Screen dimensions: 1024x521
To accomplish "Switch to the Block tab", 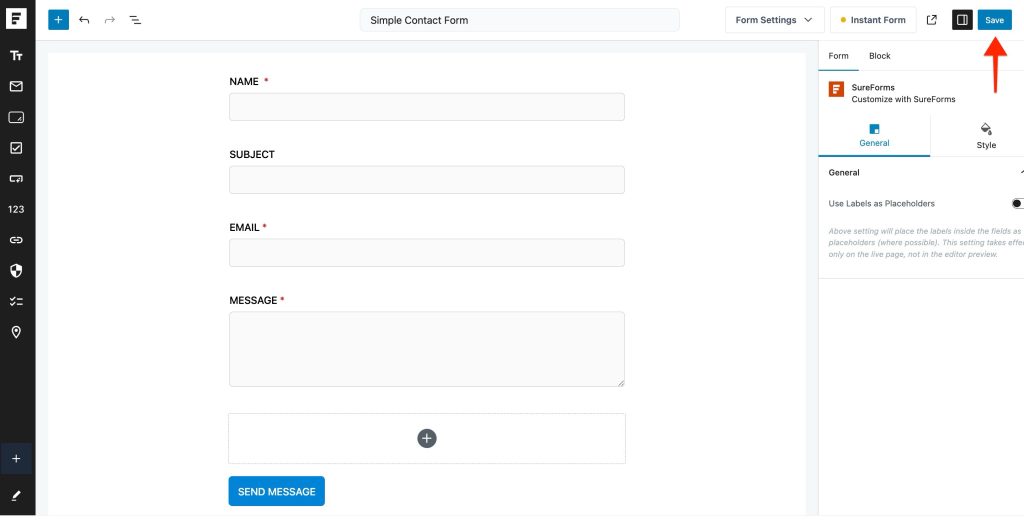I will (879, 56).
